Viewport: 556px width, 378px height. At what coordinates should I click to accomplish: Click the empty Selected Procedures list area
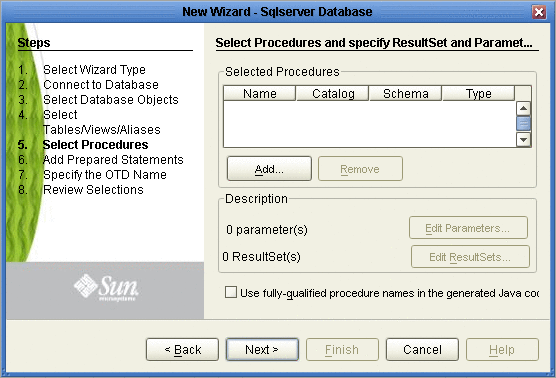(369, 124)
